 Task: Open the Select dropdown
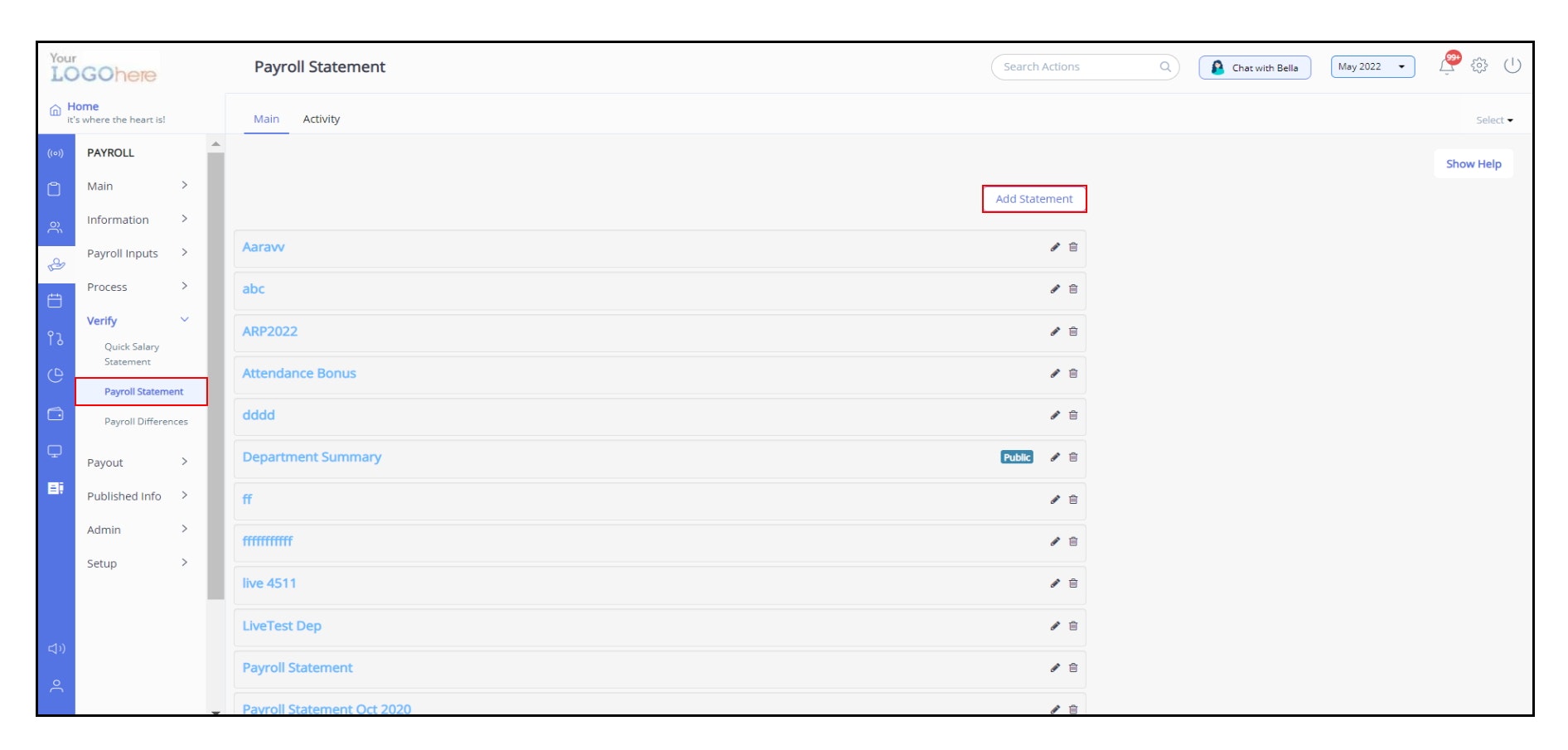pyautogui.click(x=1494, y=120)
